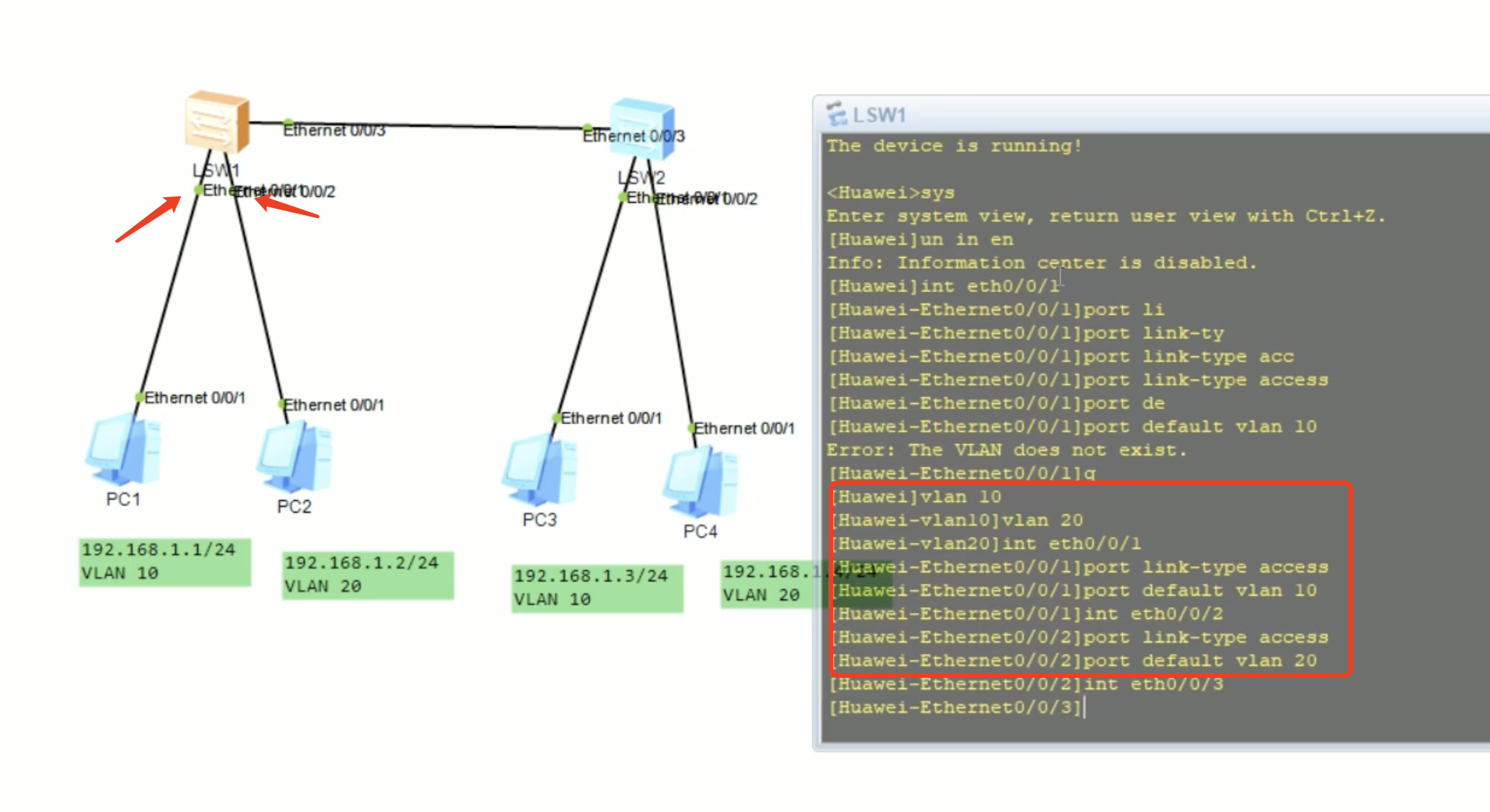Click the '[Huawei-Ethernet0/0/1]q' quit line
The image size is (1490, 812).
(962, 474)
